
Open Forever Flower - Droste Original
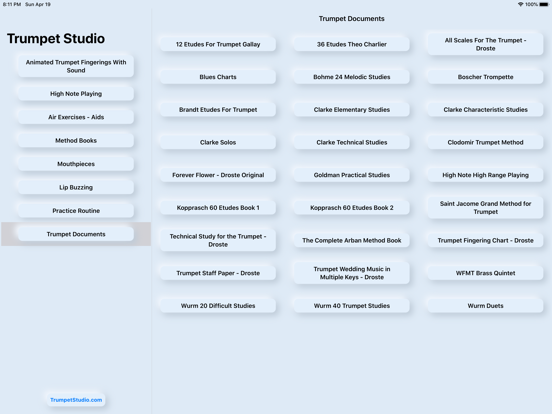tap(218, 175)
